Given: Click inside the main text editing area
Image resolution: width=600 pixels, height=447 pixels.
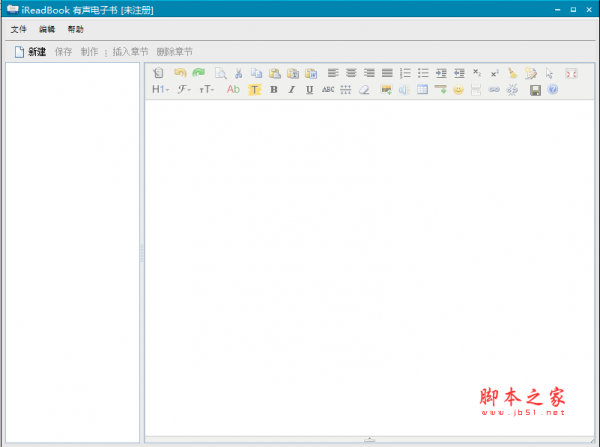Looking at the screenshot, I should click(369, 267).
